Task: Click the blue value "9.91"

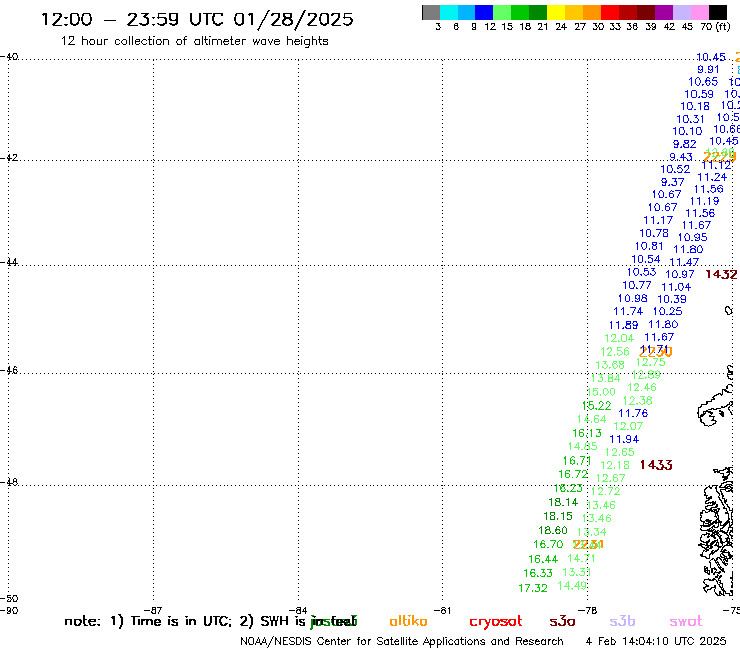Action: pos(708,70)
